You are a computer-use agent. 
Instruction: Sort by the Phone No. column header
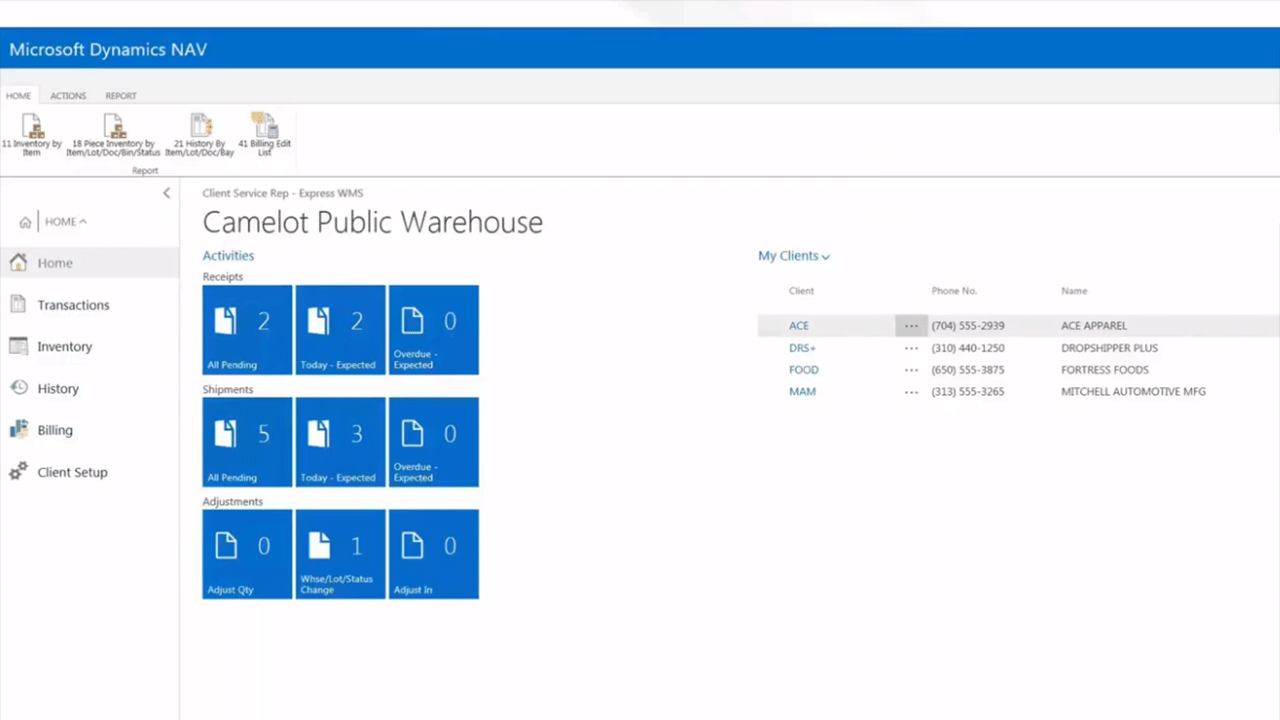pyautogui.click(x=954, y=291)
